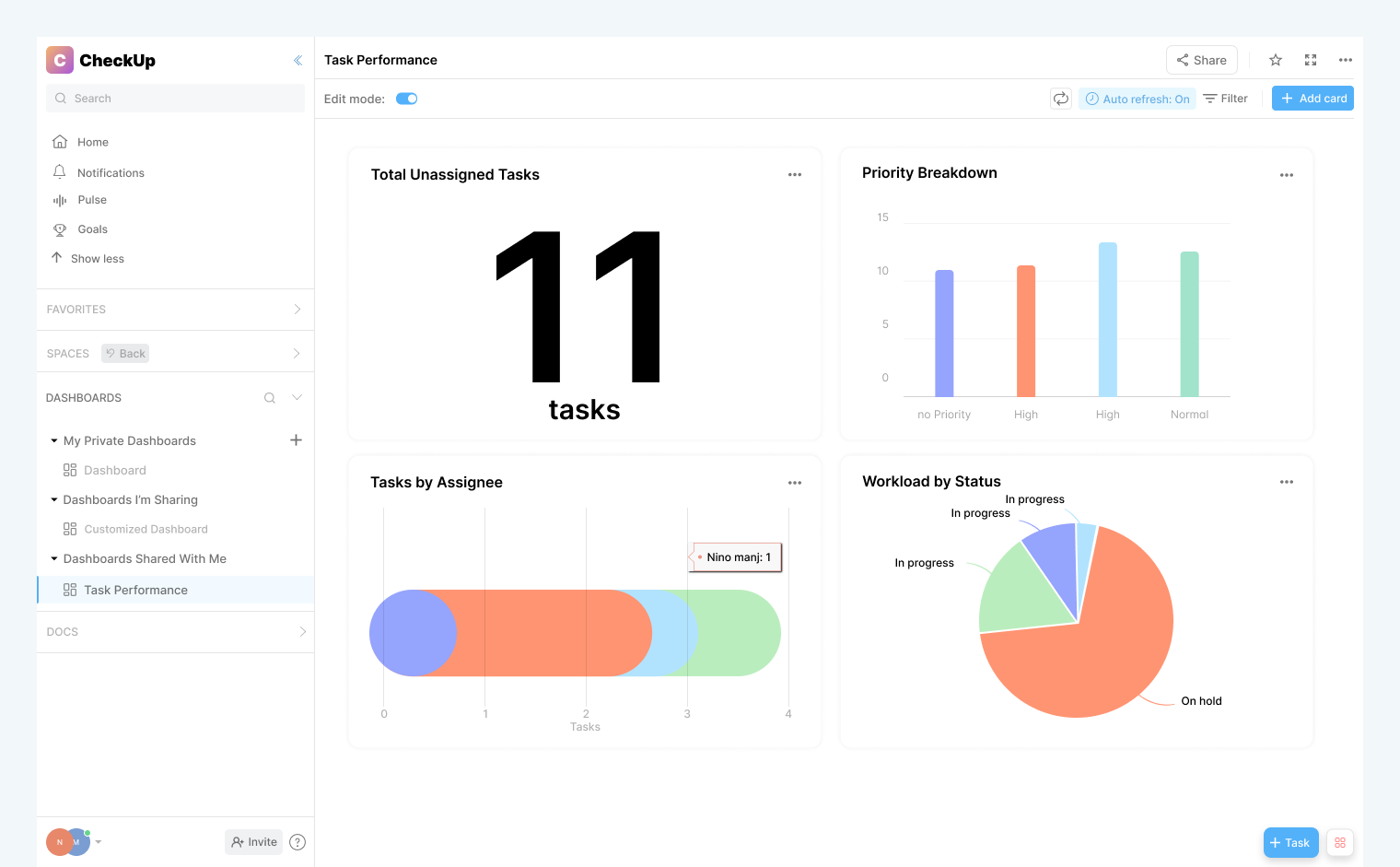Open the dashboard options ellipsis menu top right
The width and height of the screenshot is (1400, 867).
pos(1345,60)
